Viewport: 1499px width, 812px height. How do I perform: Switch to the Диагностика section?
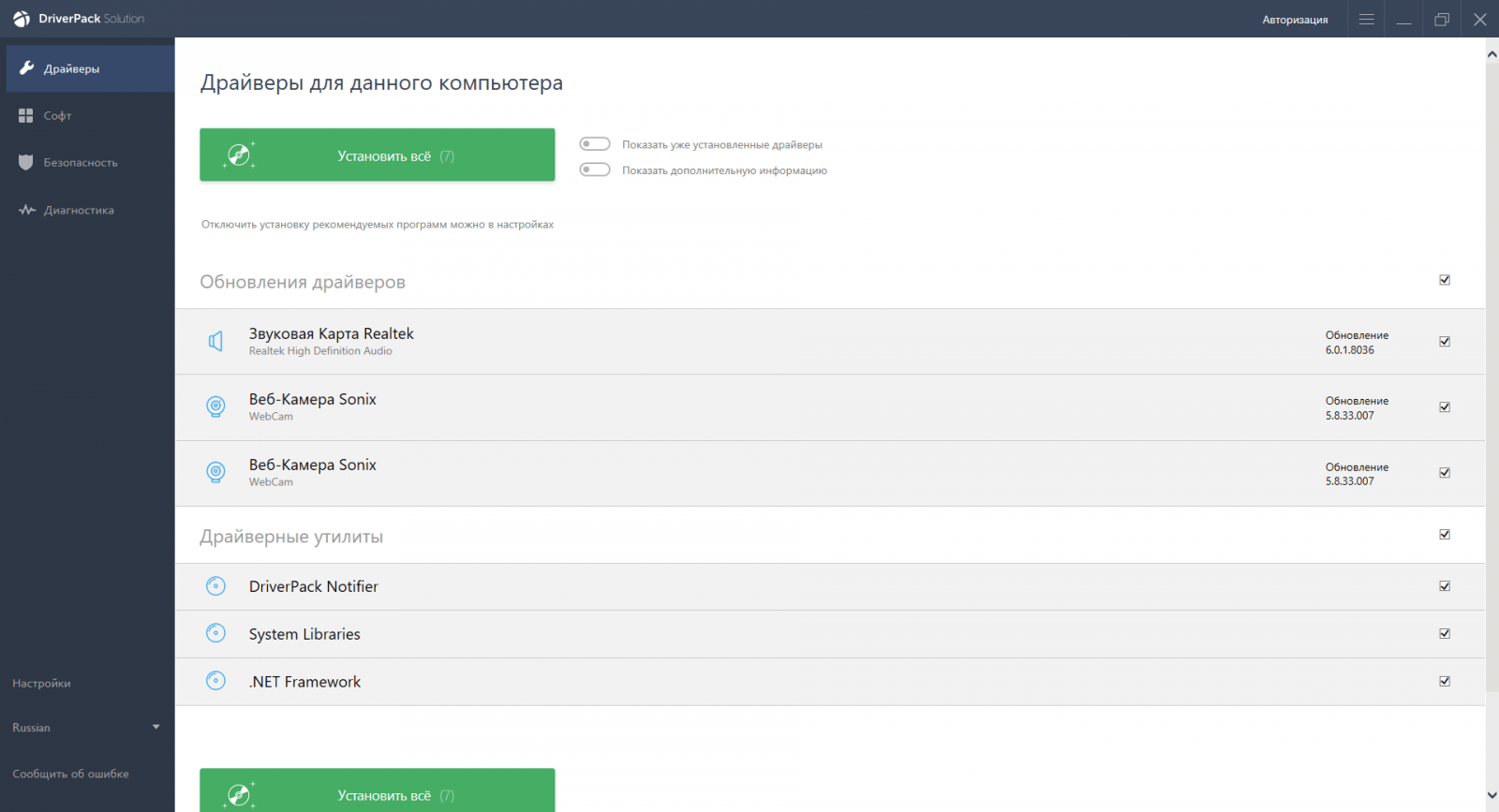pos(78,211)
